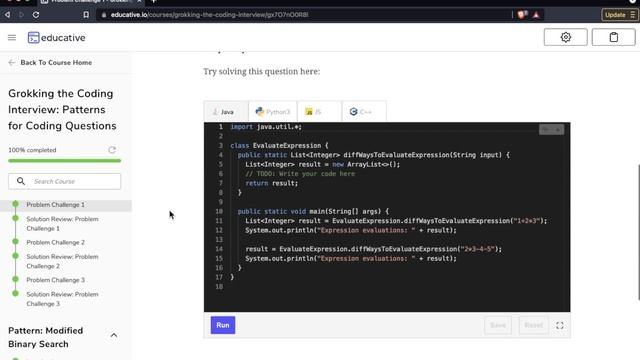Select the Java language tab
This screenshot has height=360, width=640.
pyautogui.click(x=226, y=111)
